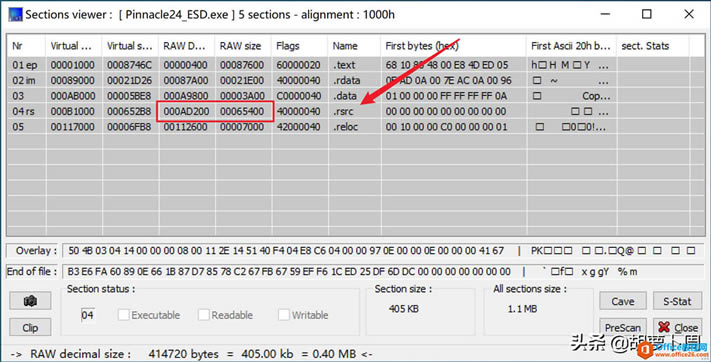Close the viewer with the red X Close button
Viewport: 711px width, 362px height.
(677, 328)
